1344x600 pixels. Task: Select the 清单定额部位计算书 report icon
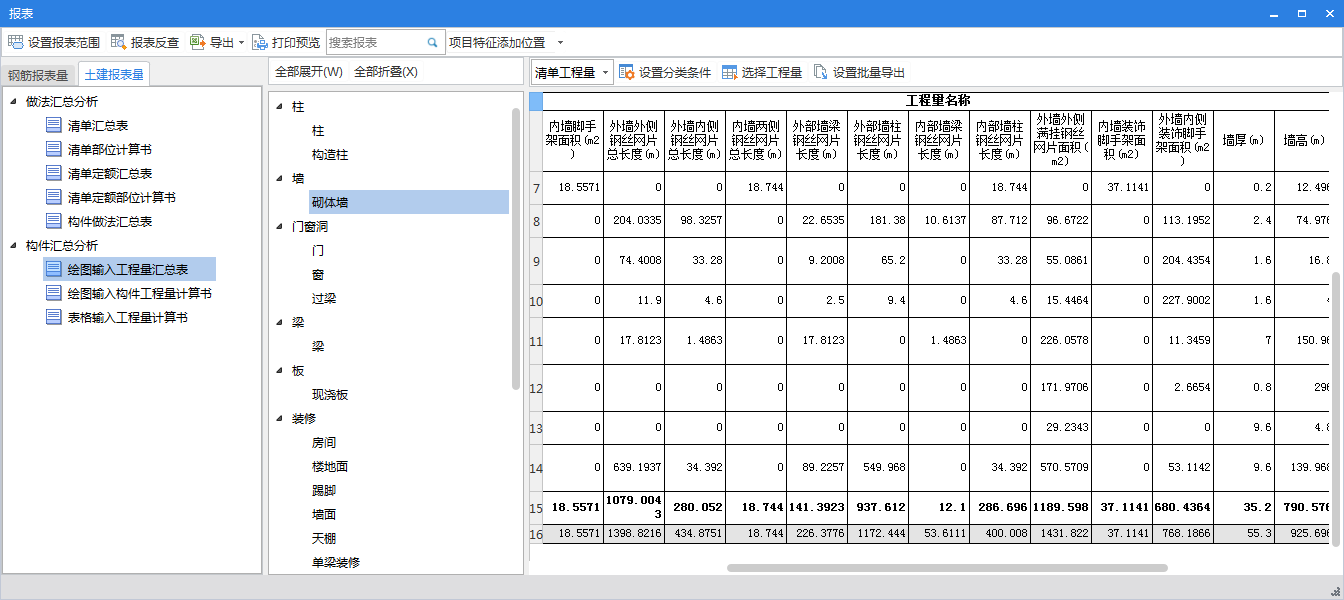pyautogui.click(x=54, y=197)
